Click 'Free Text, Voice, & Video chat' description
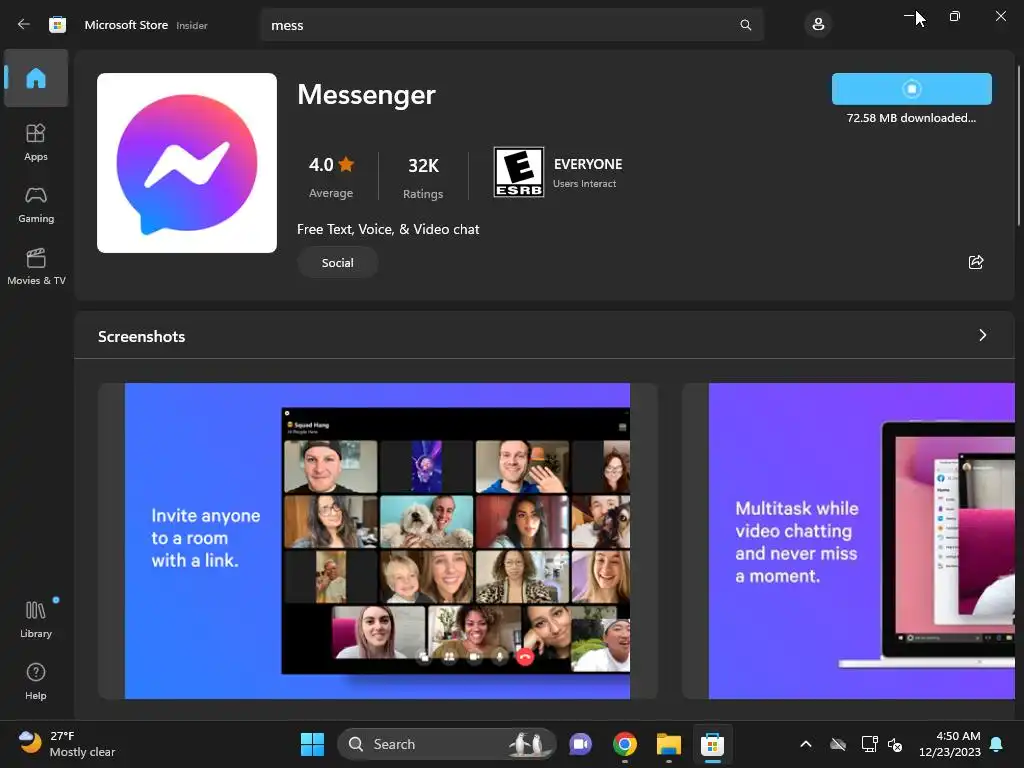Viewport: 1024px width, 768px height. pos(388,229)
